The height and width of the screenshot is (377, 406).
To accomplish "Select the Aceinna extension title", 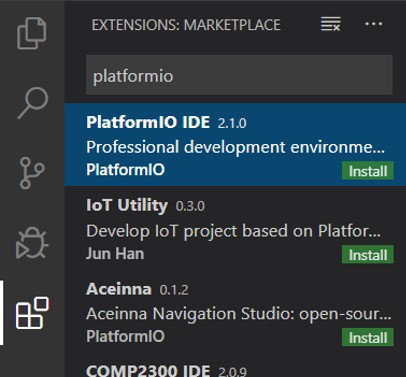I will pyautogui.click(x=119, y=289).
